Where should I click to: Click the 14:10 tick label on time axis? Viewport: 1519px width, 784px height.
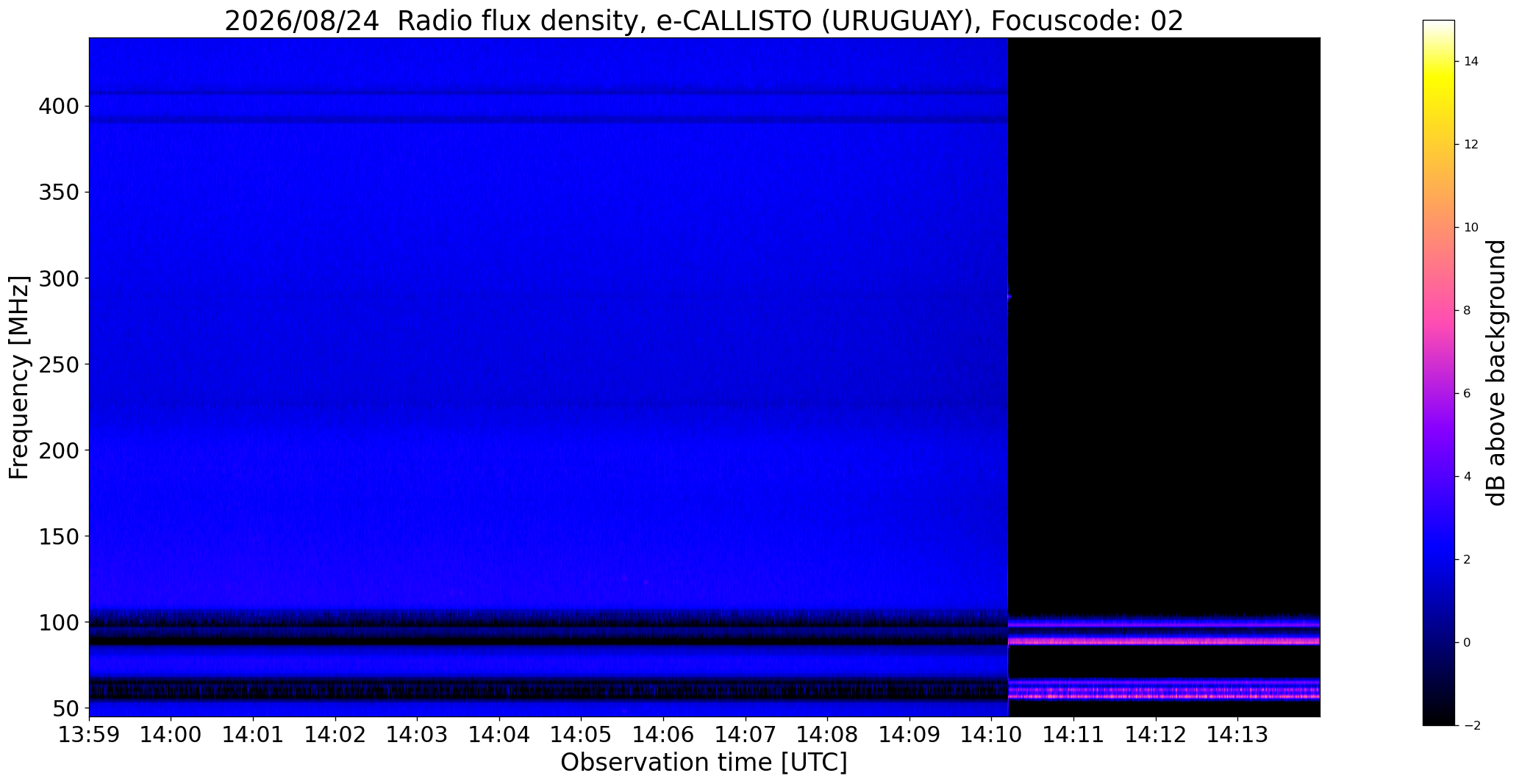[991, 735]
